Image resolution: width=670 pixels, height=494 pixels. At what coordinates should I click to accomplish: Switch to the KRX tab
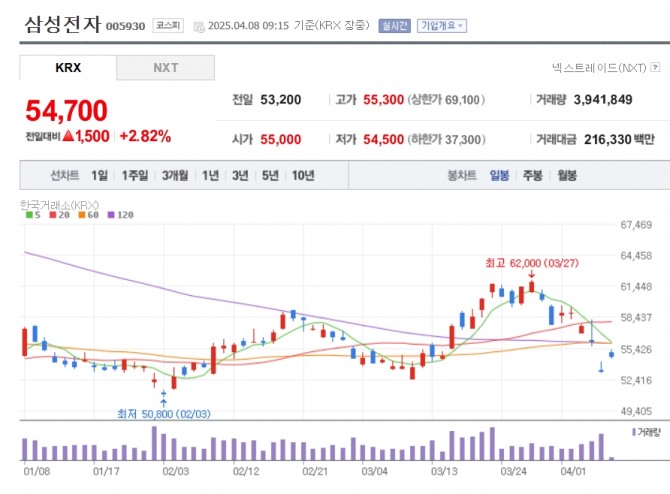(68, 68)
